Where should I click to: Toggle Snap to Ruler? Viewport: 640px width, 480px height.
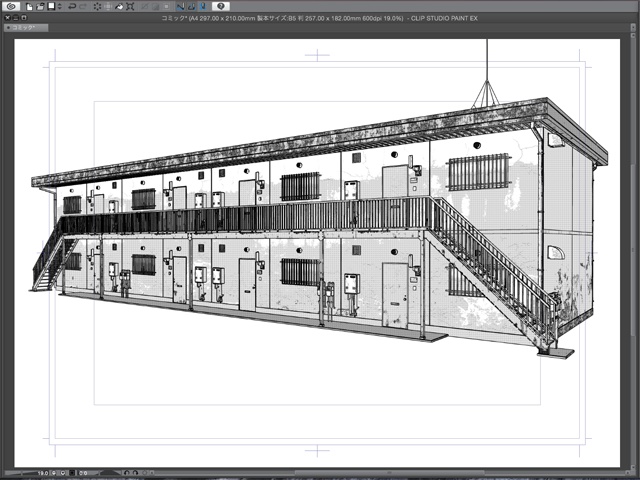(x=180, y=6)
